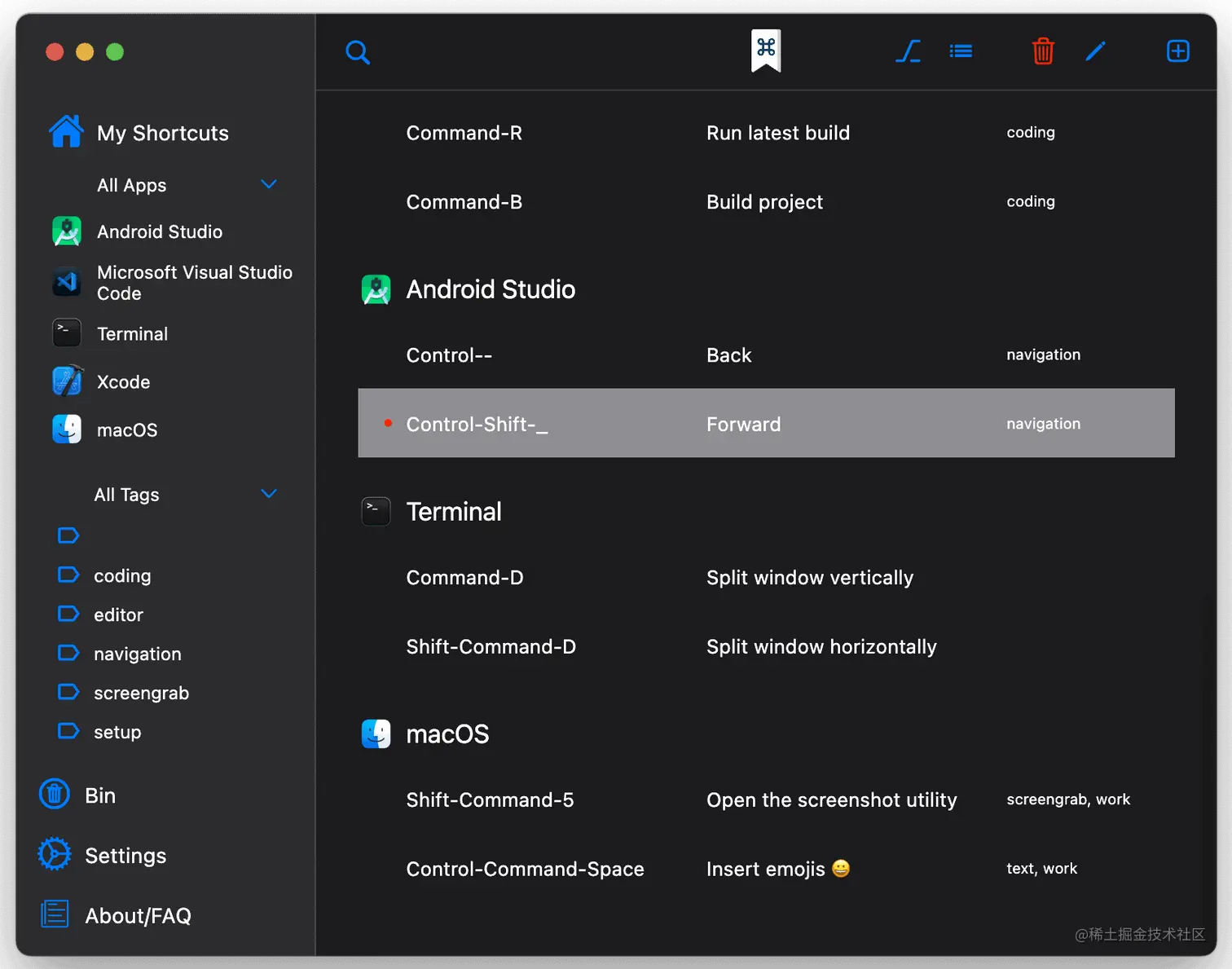Filter by the coding tag
The image size is (1232, 969).
(x=122, y=575)
